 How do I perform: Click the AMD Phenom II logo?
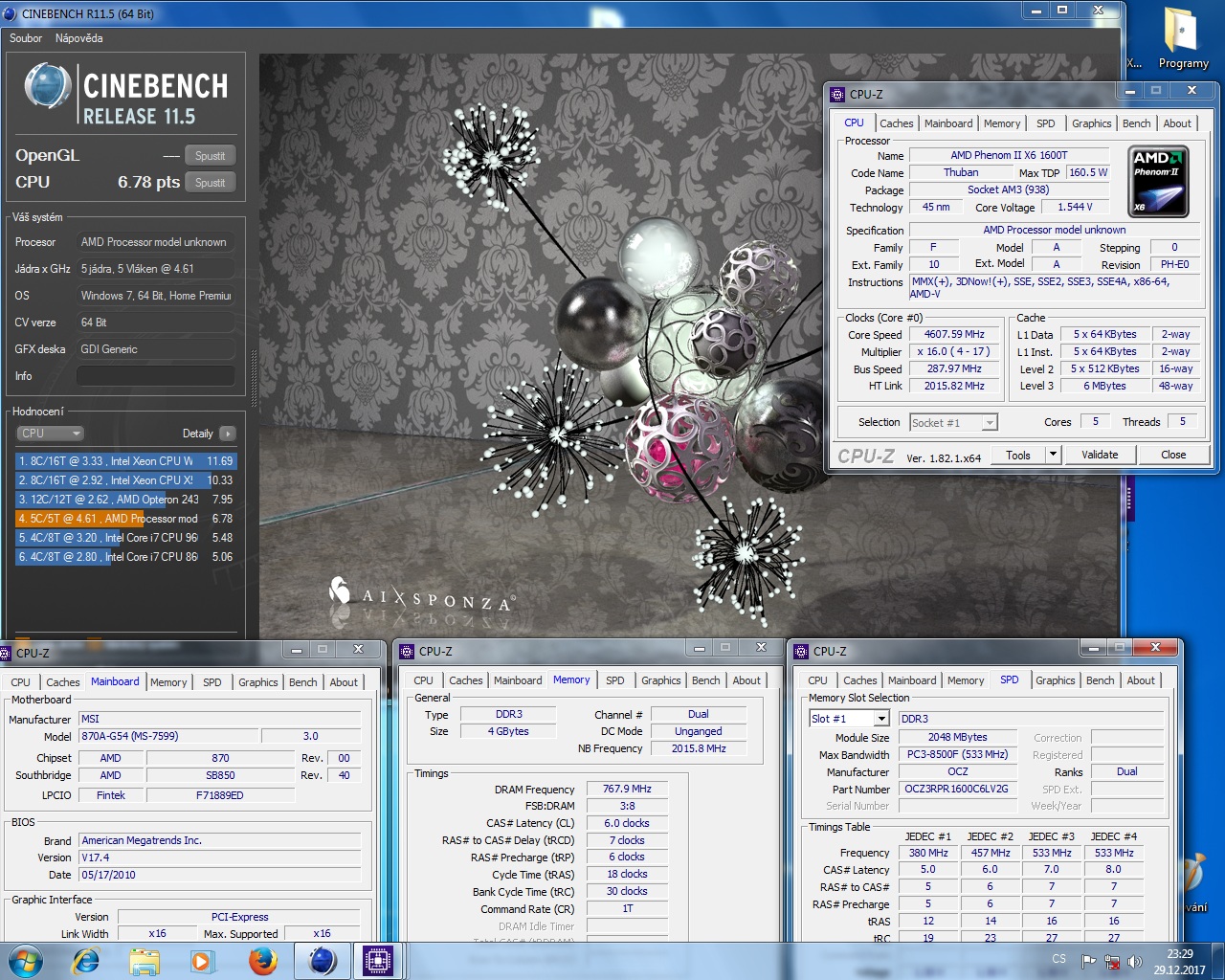pos(1158,181)
